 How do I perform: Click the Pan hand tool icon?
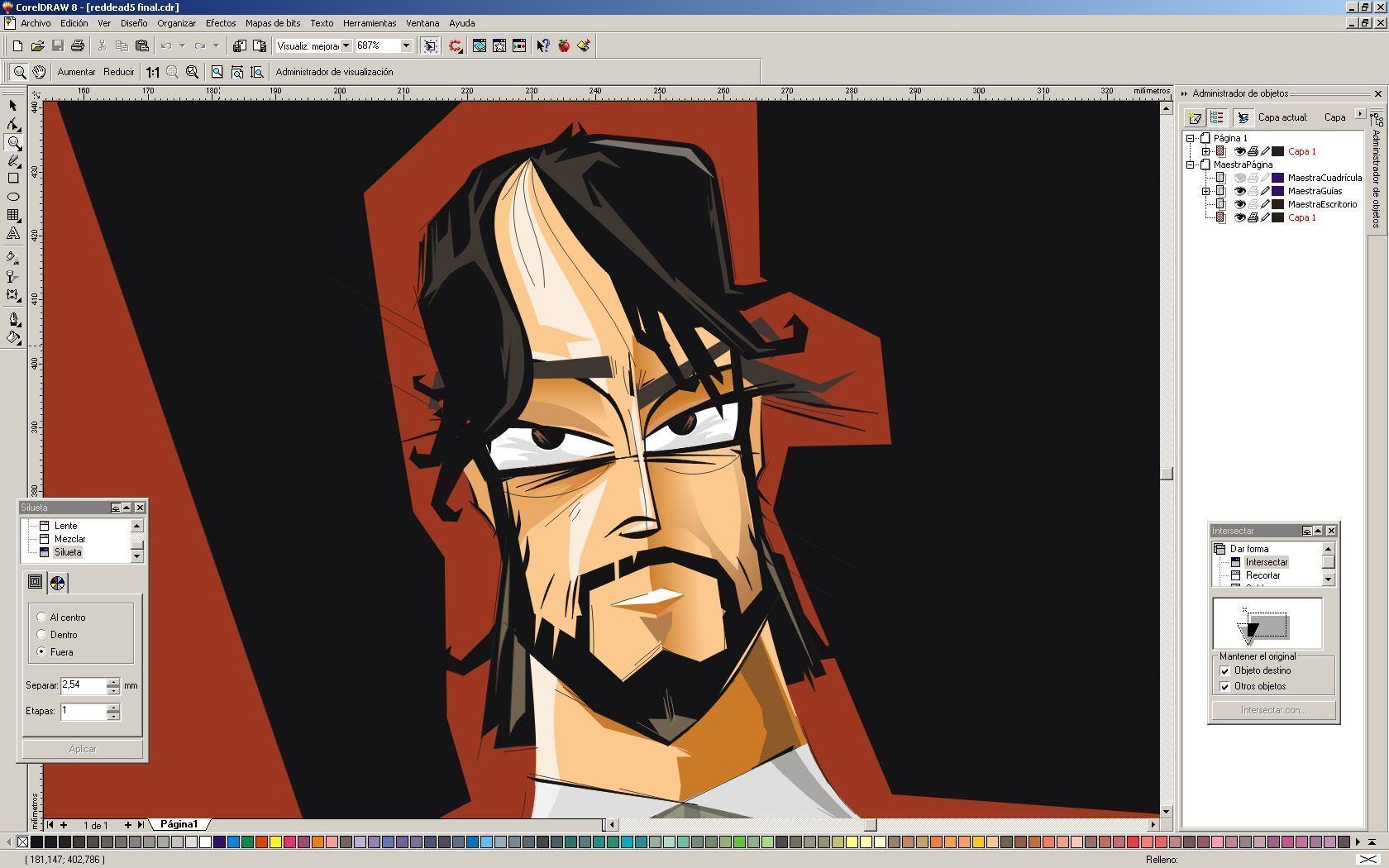pyautogui.click(x=39, y=72)
